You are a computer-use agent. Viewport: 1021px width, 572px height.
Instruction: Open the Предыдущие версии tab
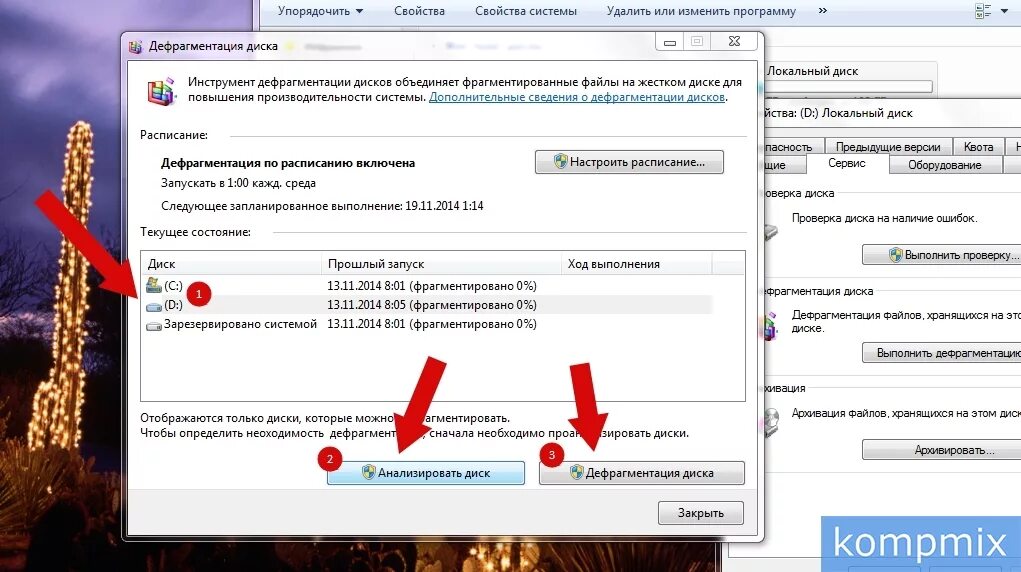click(888, 147)
